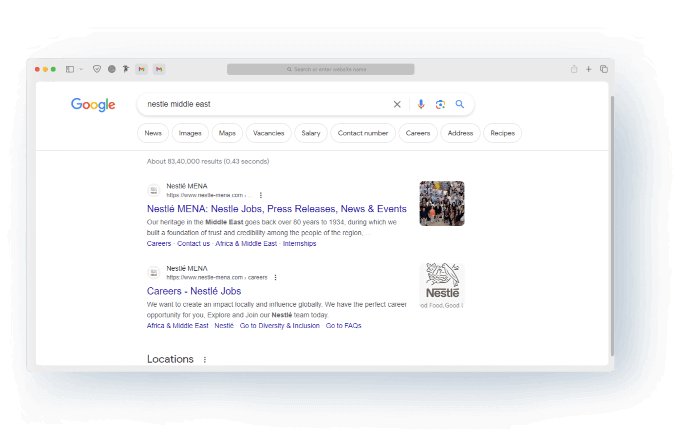Open the sidebar toggle icon in Safari toolbar
Viewport: 694px width, 448px height.
point(70,69)
